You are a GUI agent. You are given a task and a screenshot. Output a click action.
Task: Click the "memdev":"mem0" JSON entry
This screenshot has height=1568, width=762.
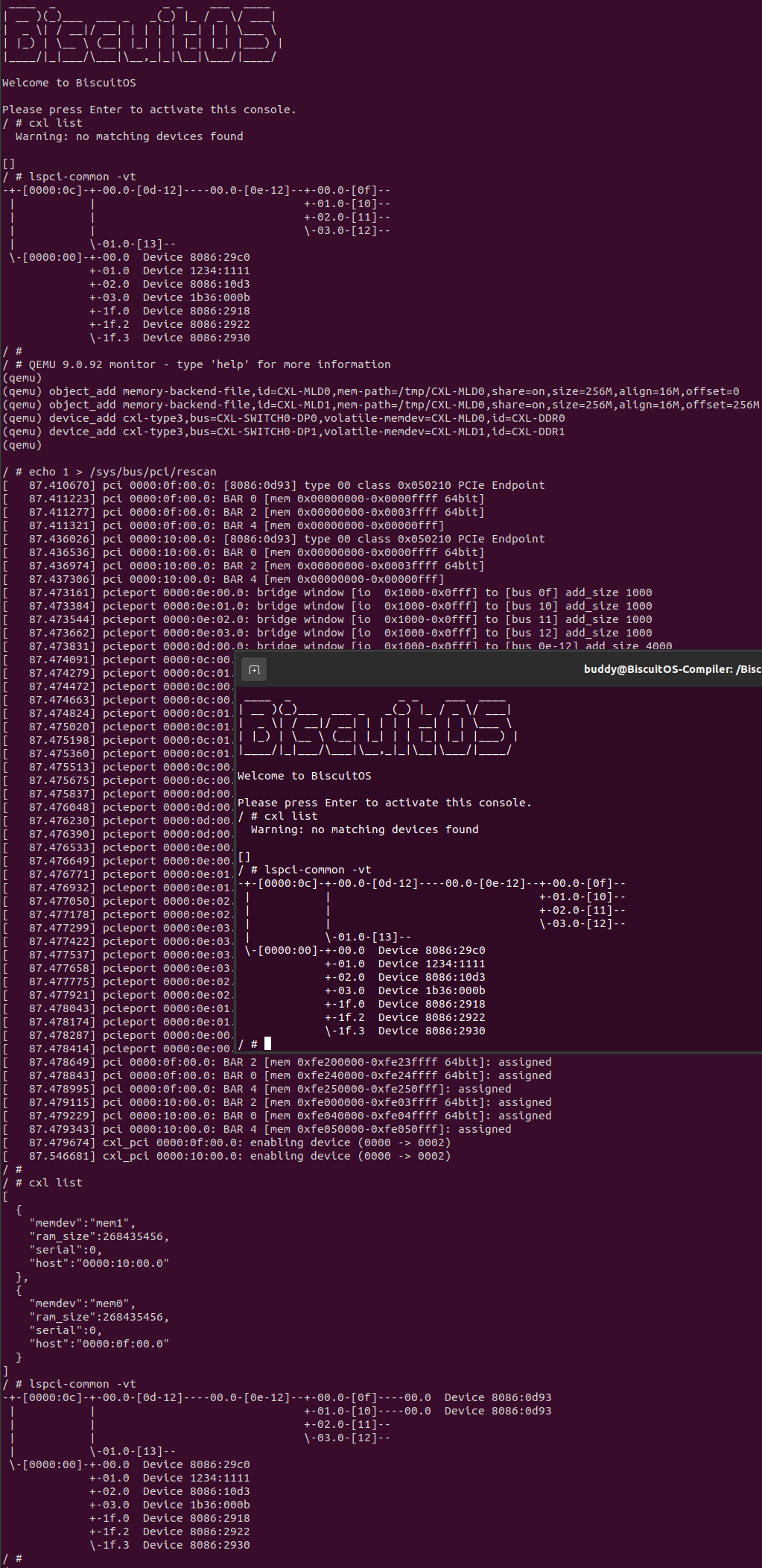point(82,1303)
